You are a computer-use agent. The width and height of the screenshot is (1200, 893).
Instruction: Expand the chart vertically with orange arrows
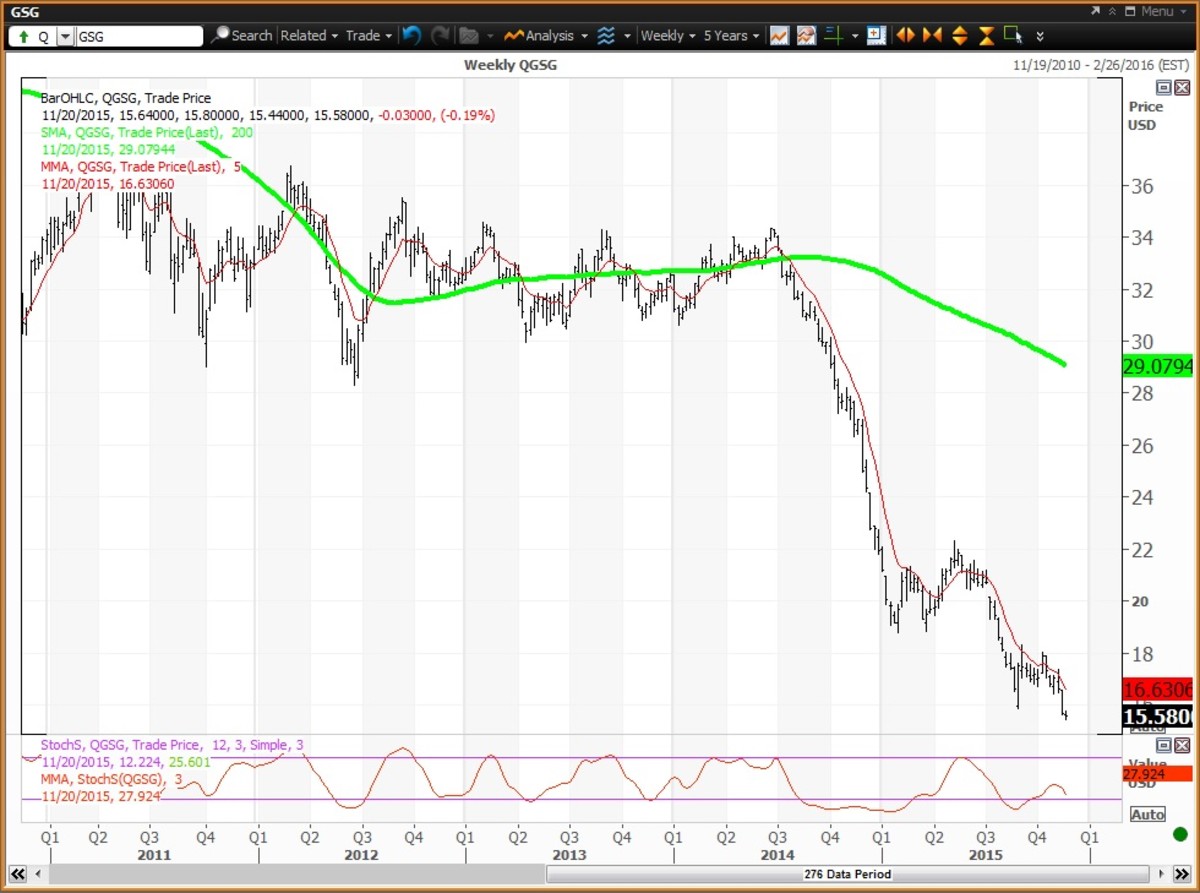[959, 35]
